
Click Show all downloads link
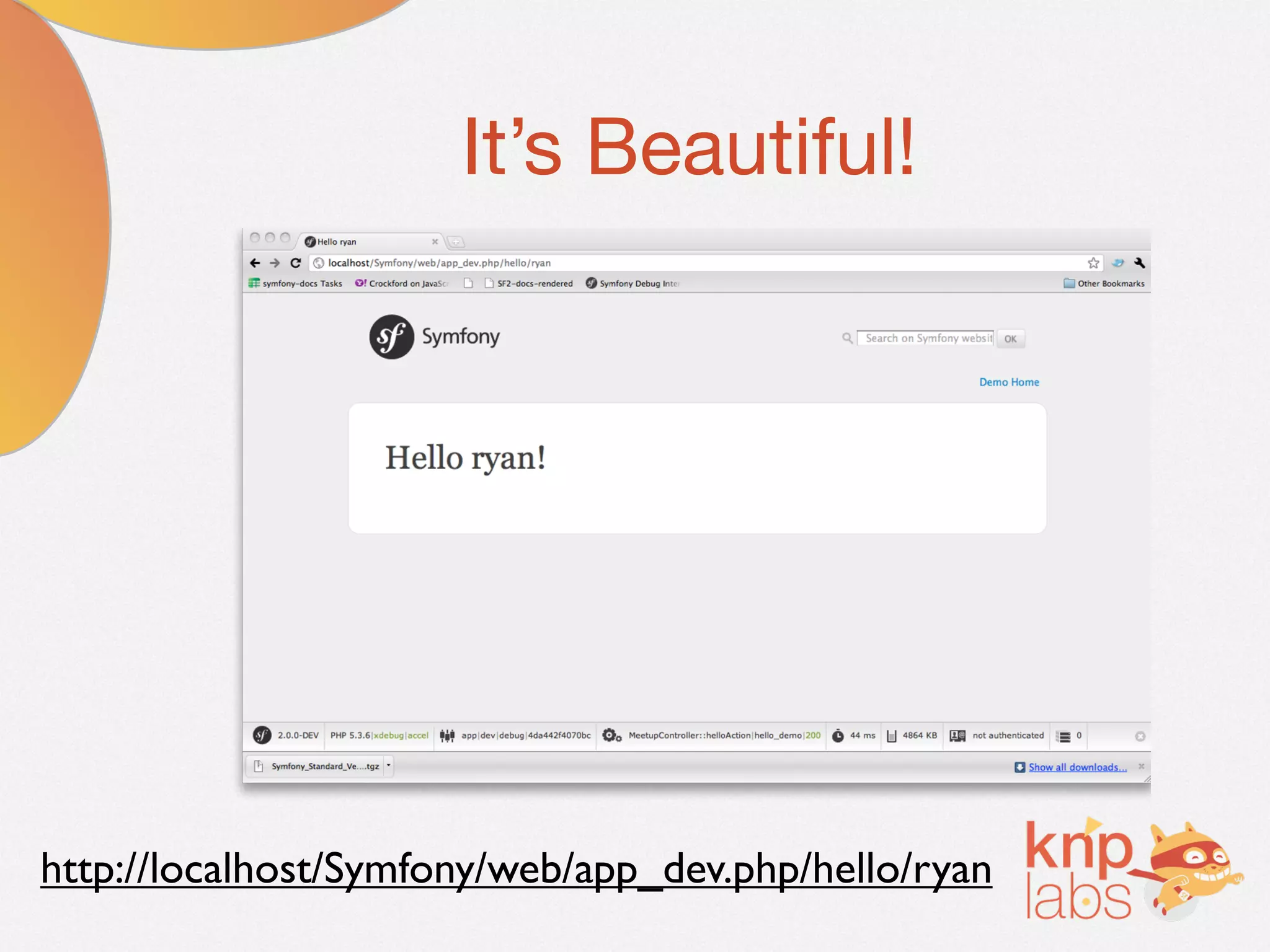[x=1078, y=767]
